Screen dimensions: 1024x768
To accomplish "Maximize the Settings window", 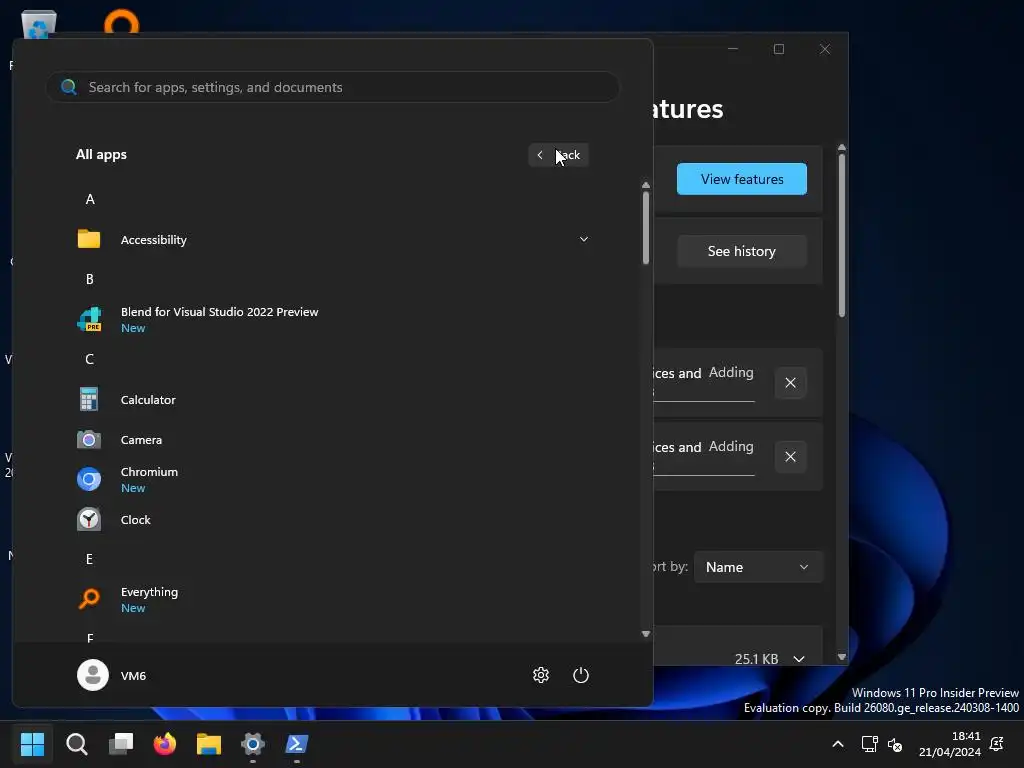I will tap(778, 49).
